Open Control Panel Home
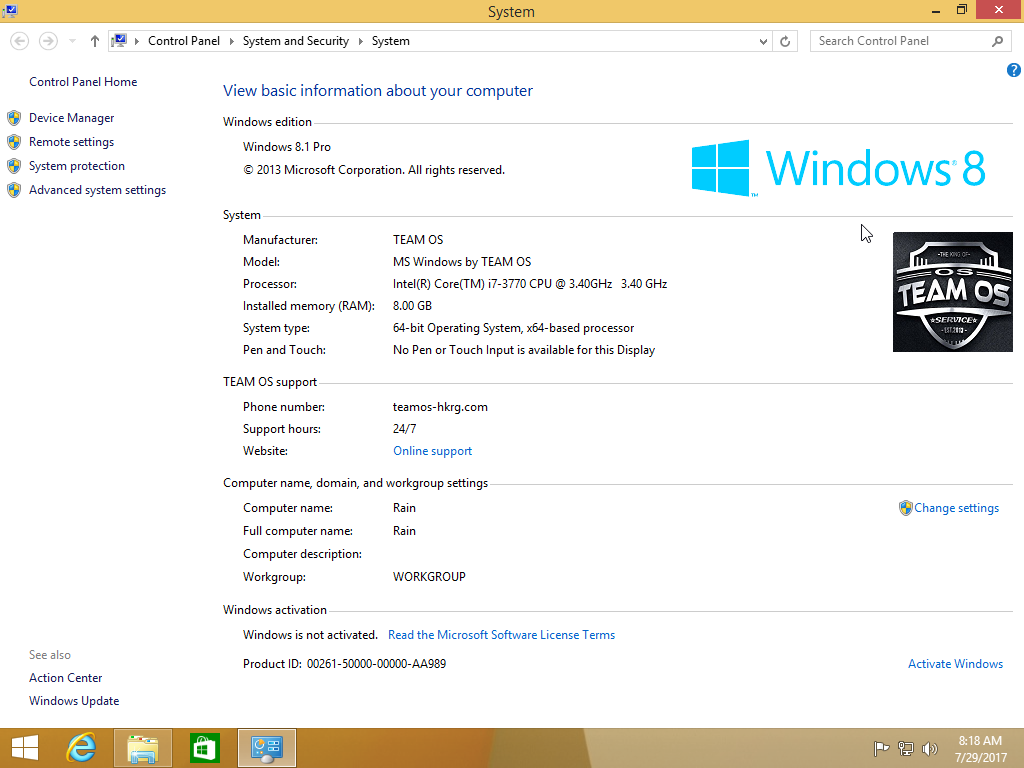1024x768 pixels. click(83, 82)
